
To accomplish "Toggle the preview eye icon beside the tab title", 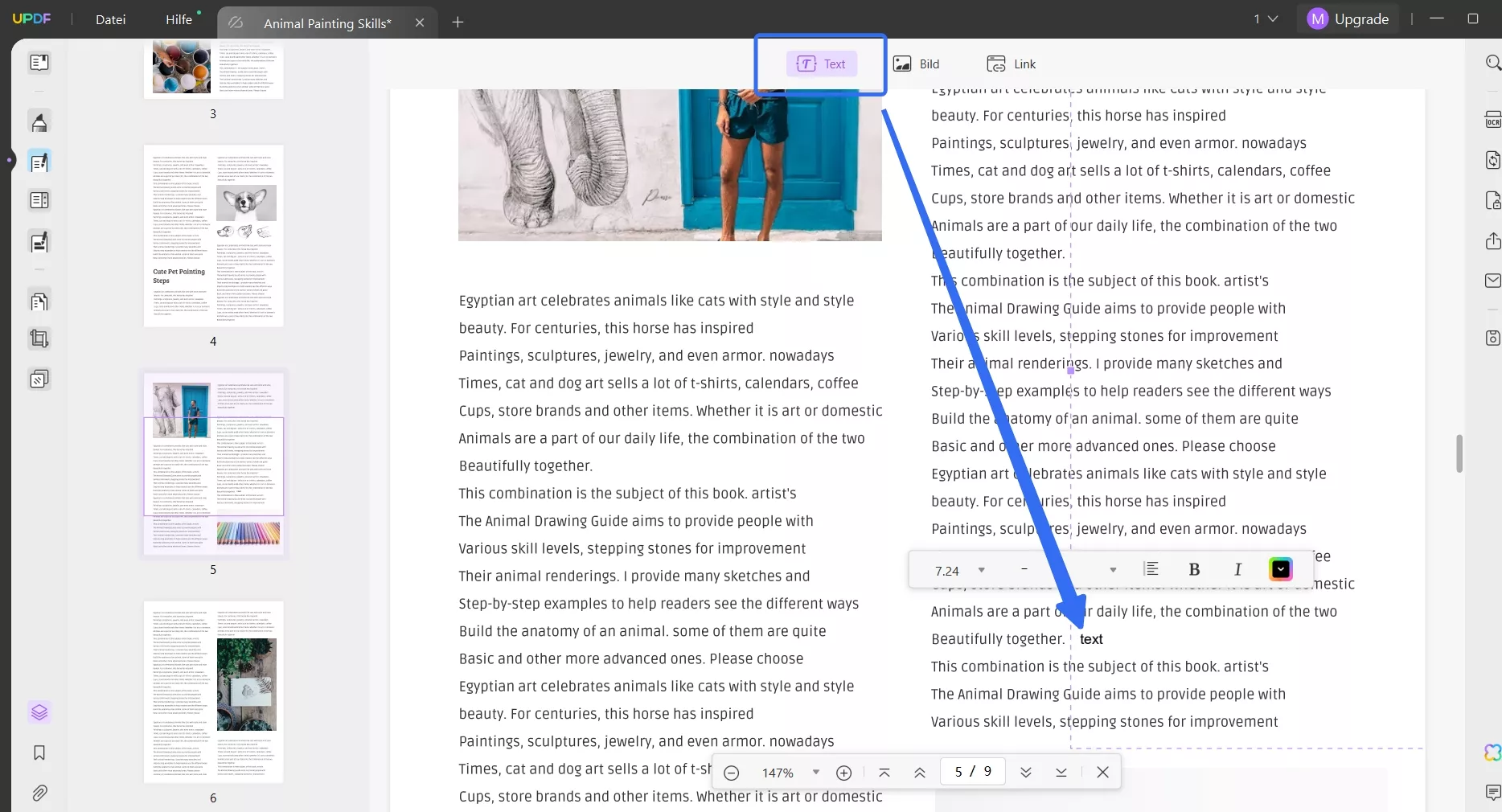I will coord(235,23).
